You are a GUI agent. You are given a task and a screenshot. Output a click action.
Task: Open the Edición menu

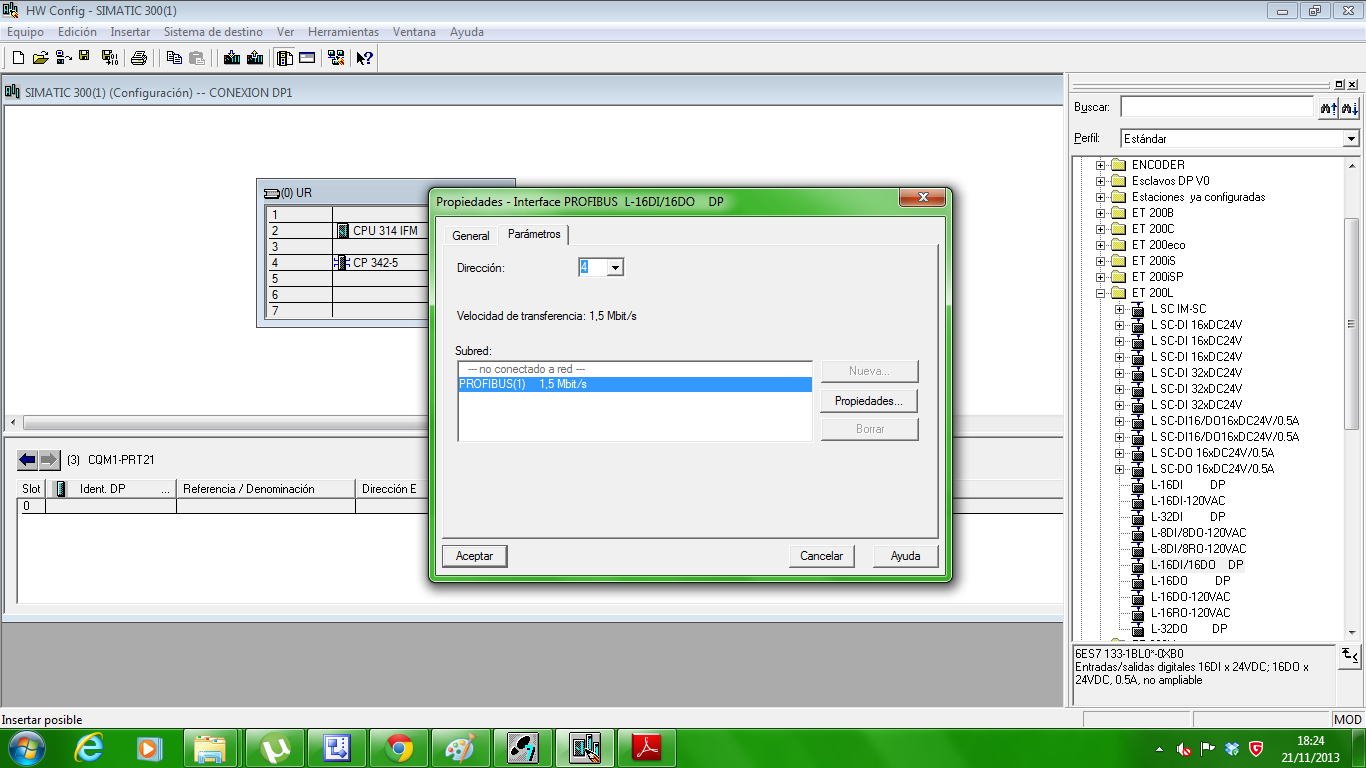click(x=77, y=32)
